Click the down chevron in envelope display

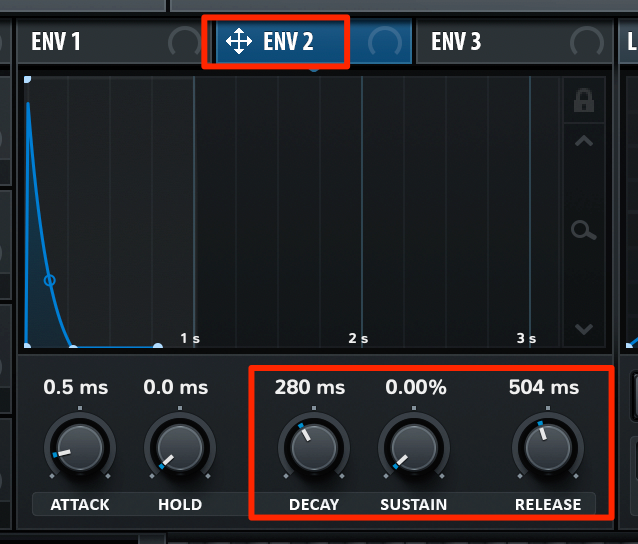tap(584, 329)
